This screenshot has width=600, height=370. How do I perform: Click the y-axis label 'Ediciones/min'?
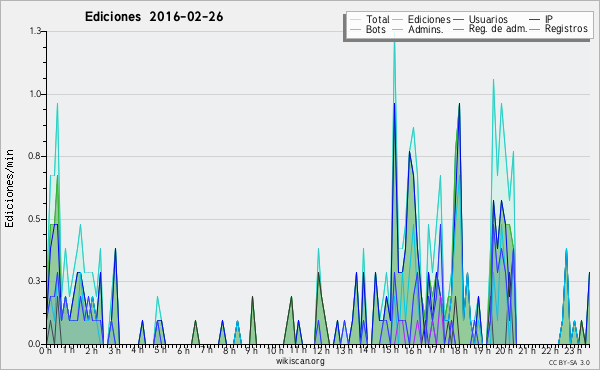pyautogui.click(x=9, y=188)
